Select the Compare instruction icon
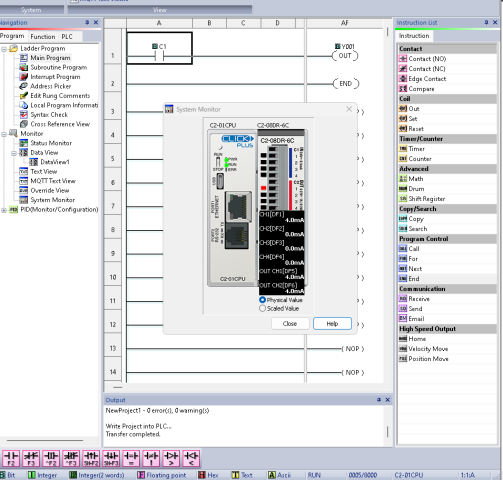This screenshot has height=480, width=503. click(403, 89)
